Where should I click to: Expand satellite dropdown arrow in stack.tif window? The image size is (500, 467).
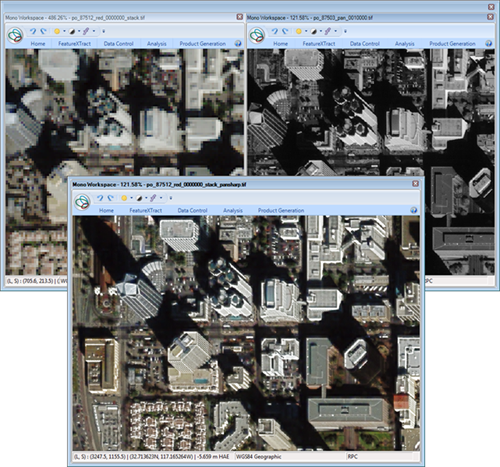[x=94, y=31]
